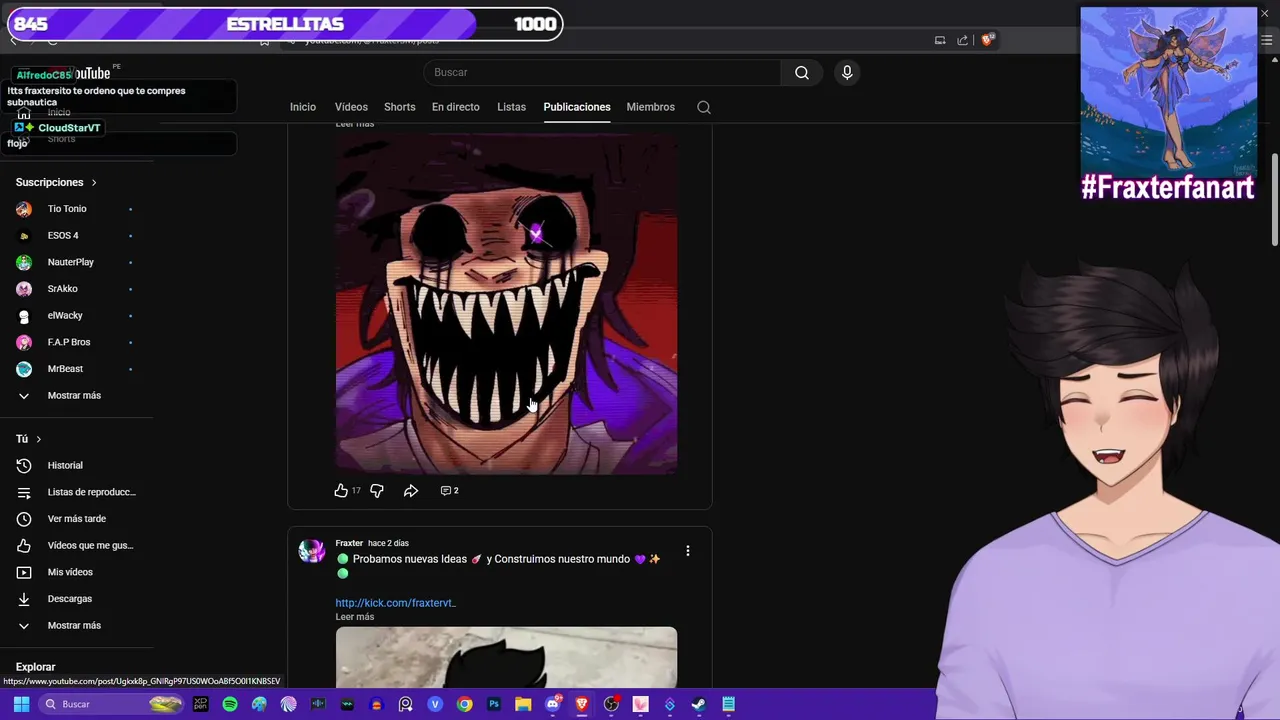Switch to the Shorts channel tab
This screenshot has height=720, width=1280.
400,107
